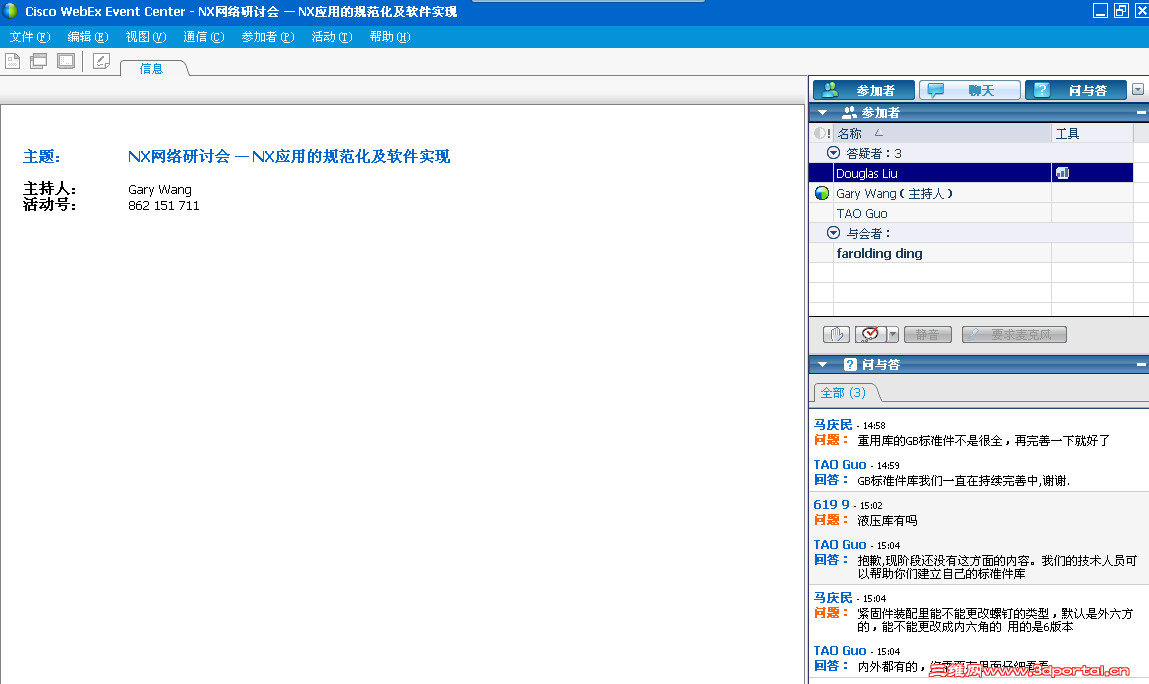1149x684 pixels.
Task: Click the status ball icon beside Gary Wang
Action: point(821,194)
